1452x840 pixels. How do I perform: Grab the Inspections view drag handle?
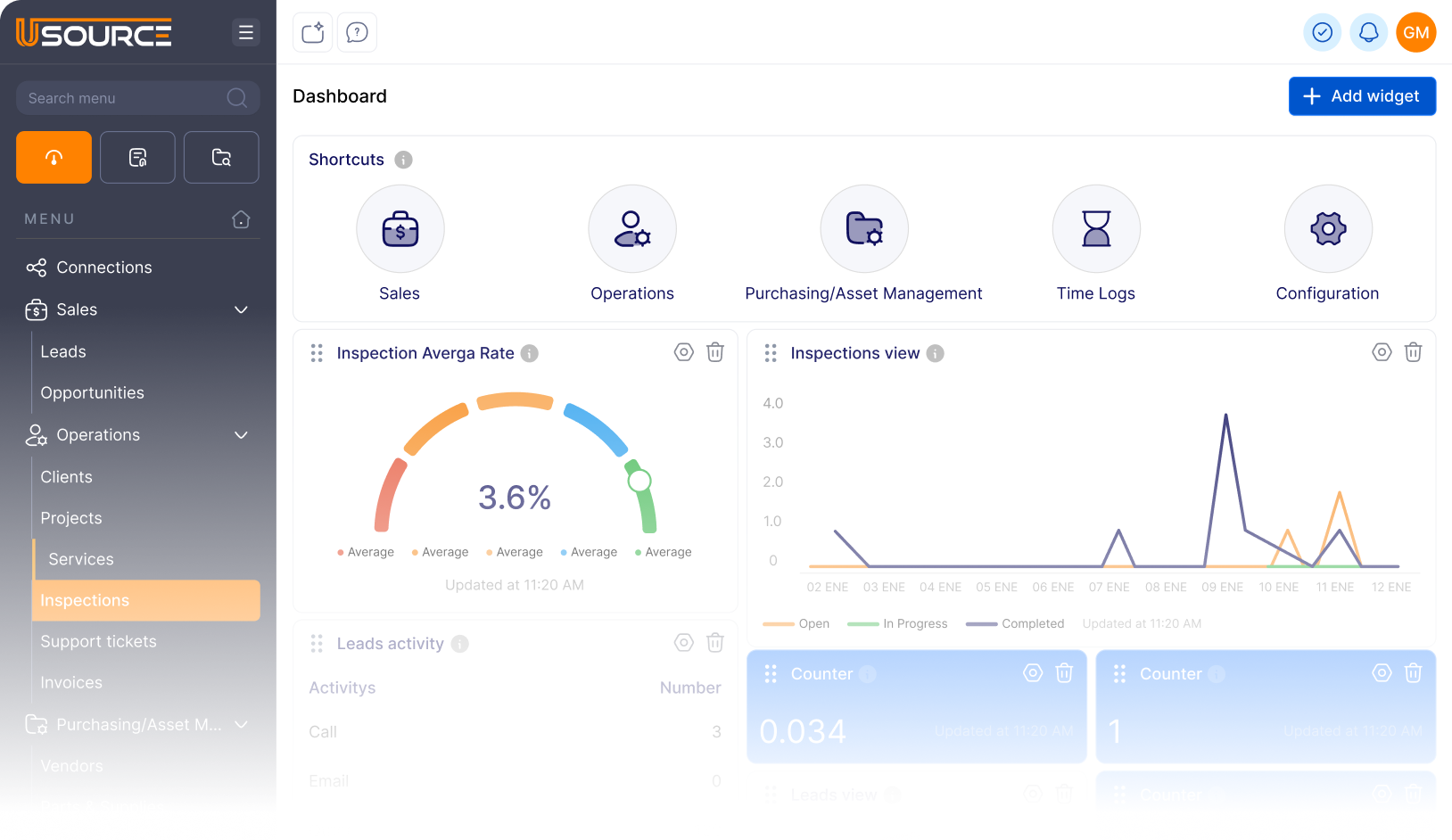click(771, 353)
